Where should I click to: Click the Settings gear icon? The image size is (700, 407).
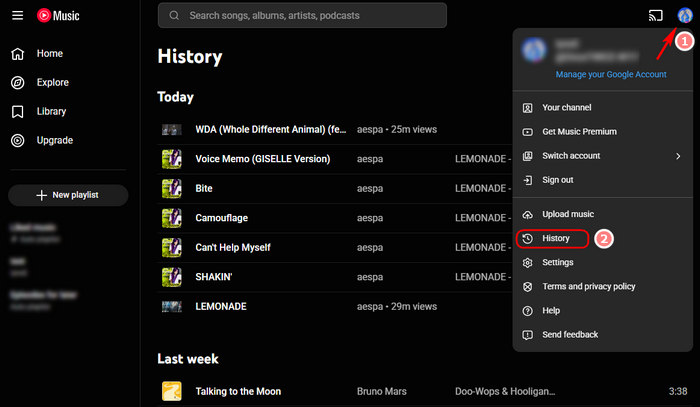click(x=527, y=263)
